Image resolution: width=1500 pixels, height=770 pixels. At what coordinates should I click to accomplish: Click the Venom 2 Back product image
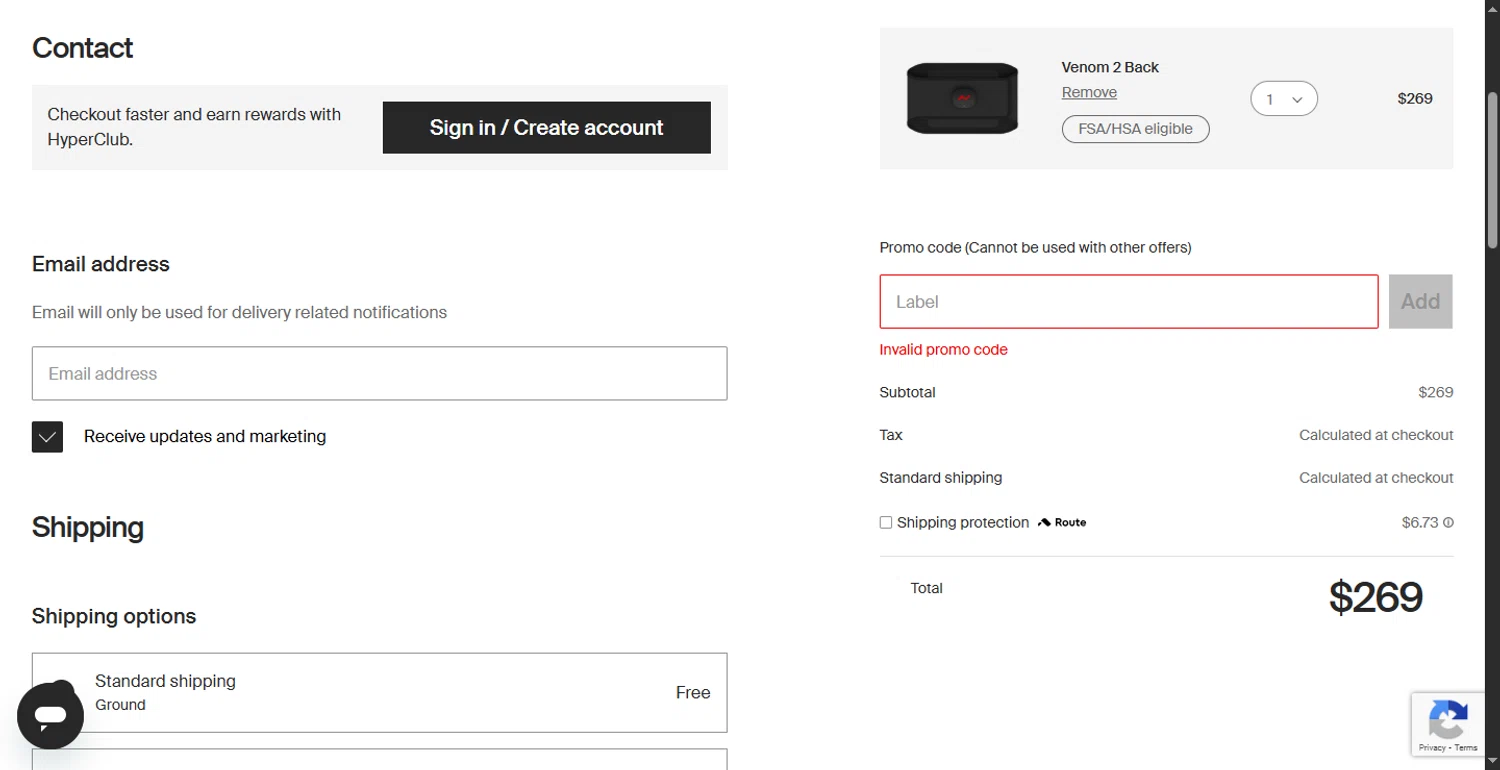tap(962, 98)
